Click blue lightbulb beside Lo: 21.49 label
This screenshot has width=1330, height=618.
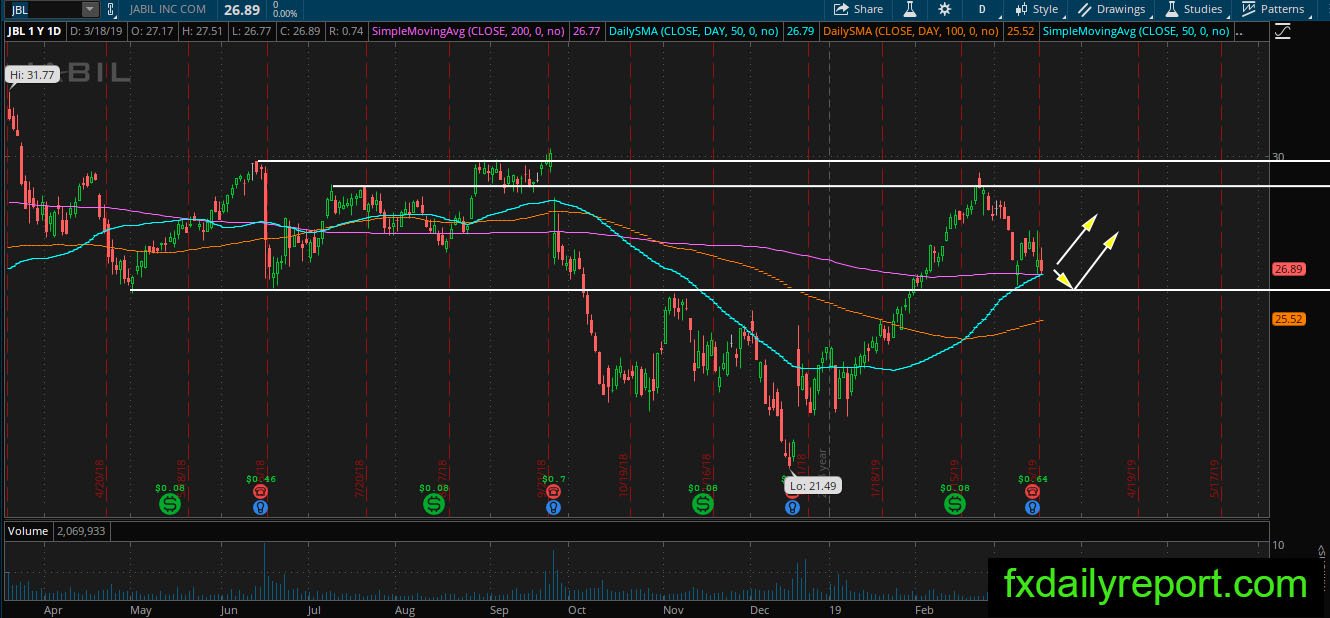[792, 508]
